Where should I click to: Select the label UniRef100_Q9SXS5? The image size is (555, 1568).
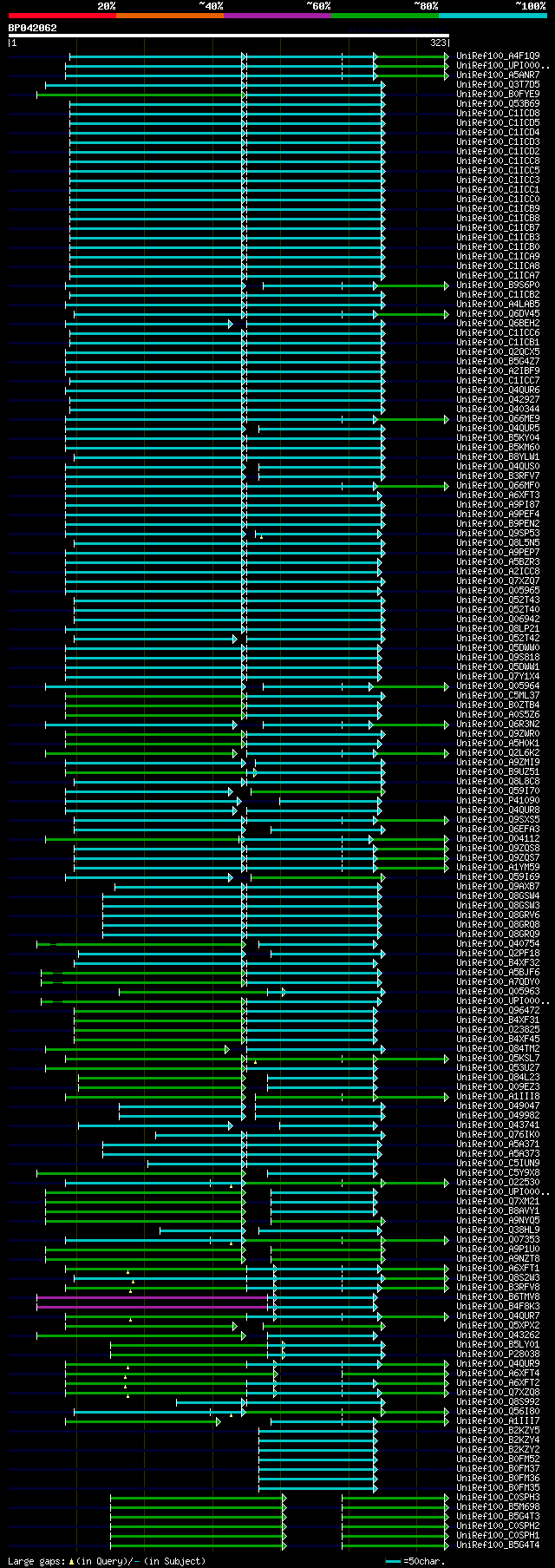pyautogui.click(x=498, y=820)
